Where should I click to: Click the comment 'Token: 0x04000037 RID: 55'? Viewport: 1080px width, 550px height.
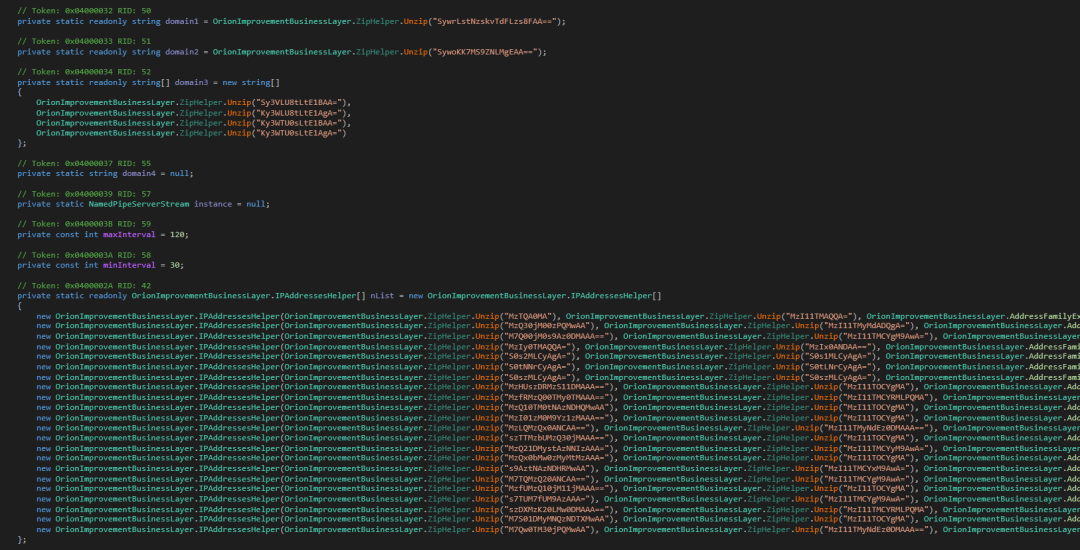[x=84, y=163]
